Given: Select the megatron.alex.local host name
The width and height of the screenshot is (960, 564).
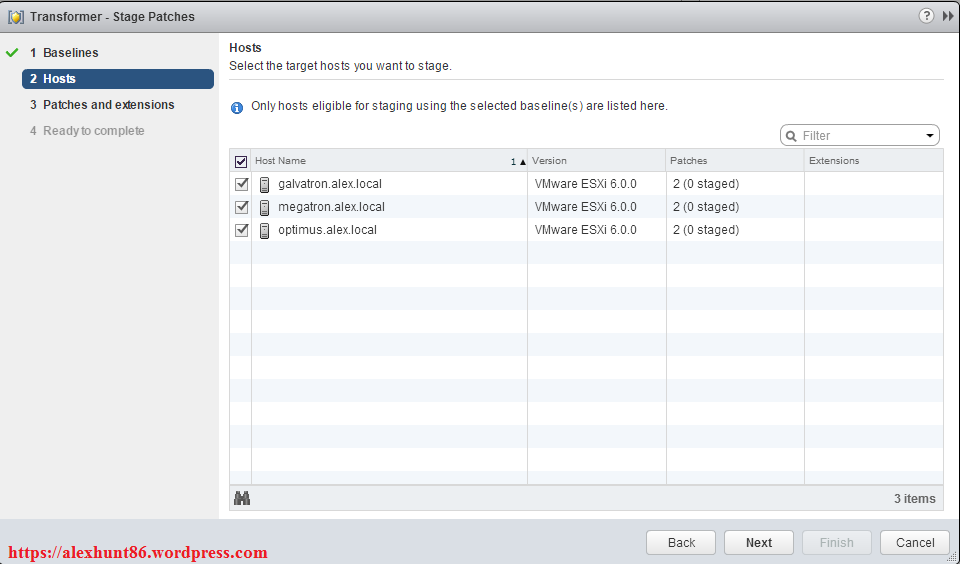Looking at the screenshot, I should pos(331,207).
